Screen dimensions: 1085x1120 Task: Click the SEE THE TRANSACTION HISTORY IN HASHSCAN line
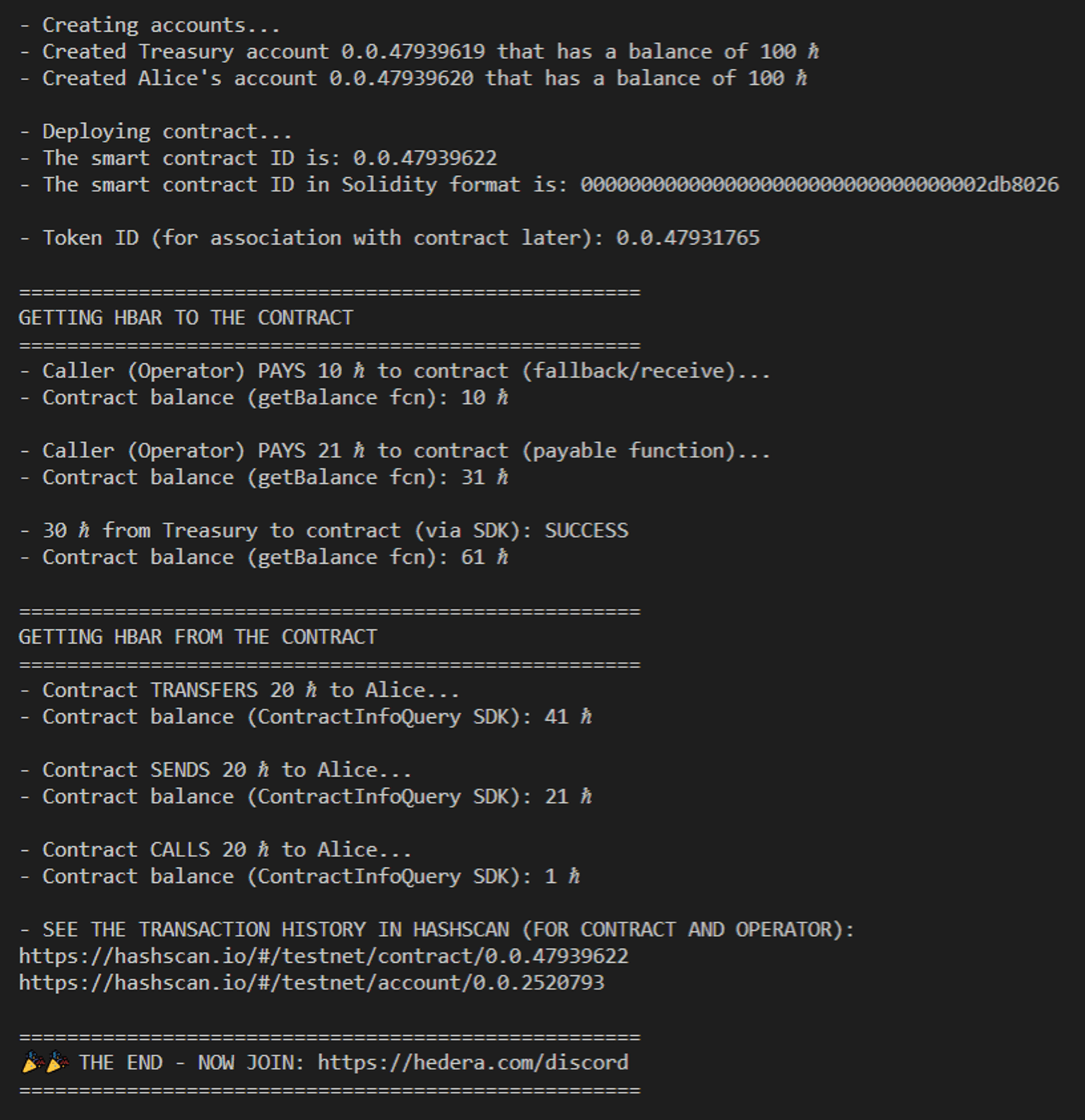tap(436, 929)
